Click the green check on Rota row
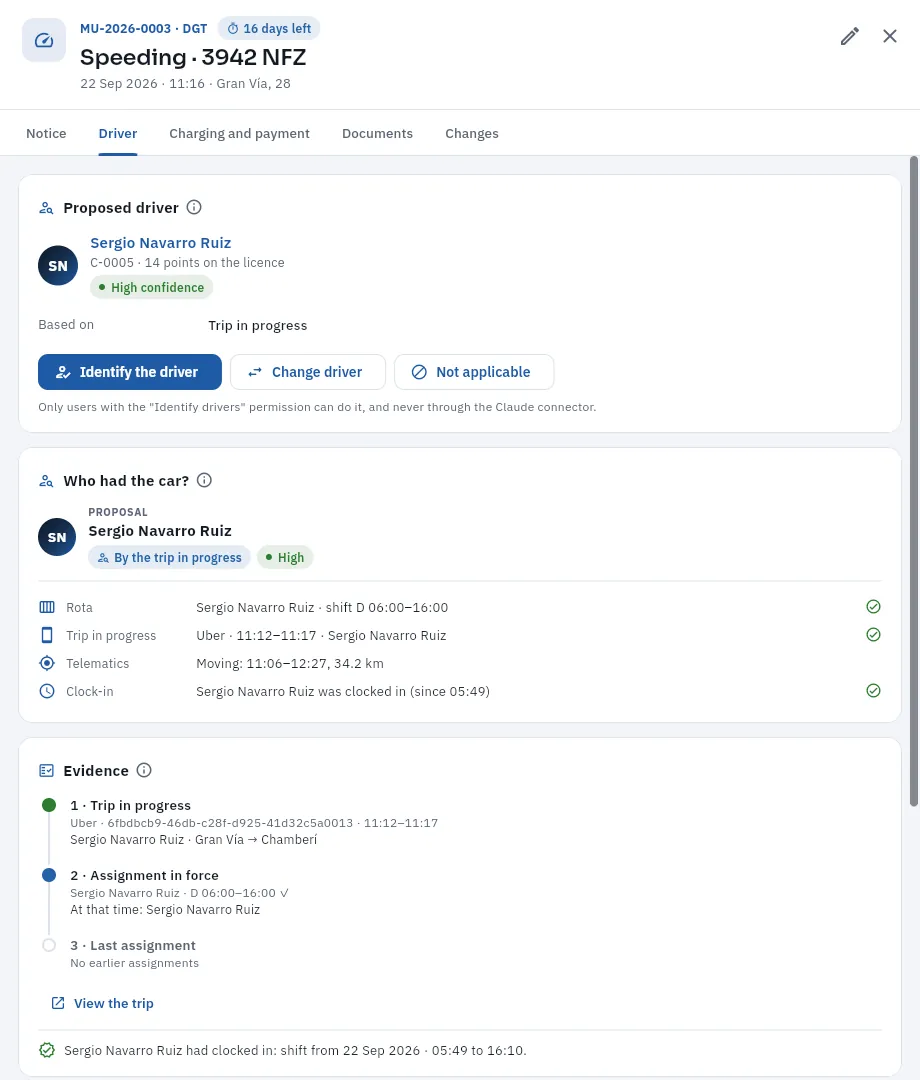The image size is (920, 1080). (x=873, y=606)
